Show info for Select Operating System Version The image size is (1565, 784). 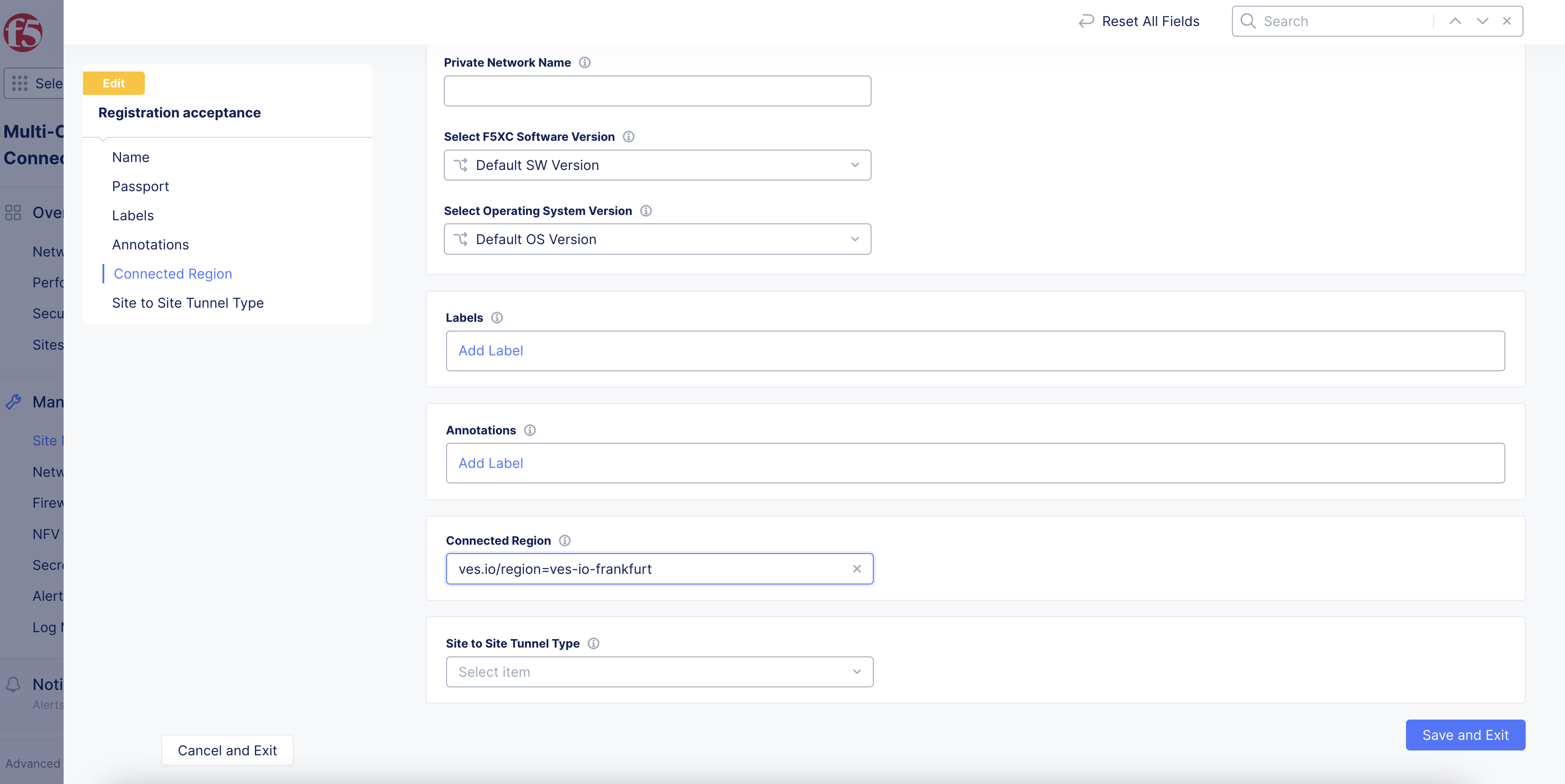646,211
